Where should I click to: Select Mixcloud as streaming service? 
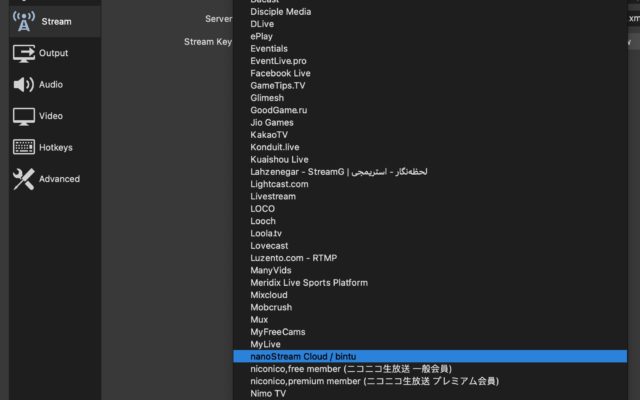coord(269,295)
